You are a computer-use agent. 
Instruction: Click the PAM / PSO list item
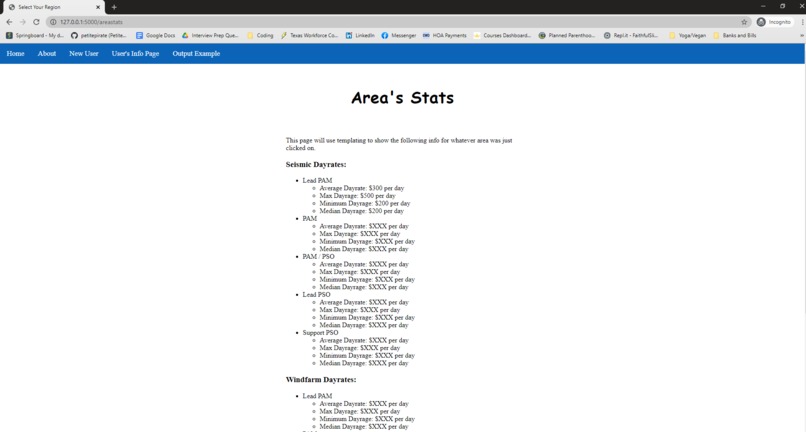point(318,257)
